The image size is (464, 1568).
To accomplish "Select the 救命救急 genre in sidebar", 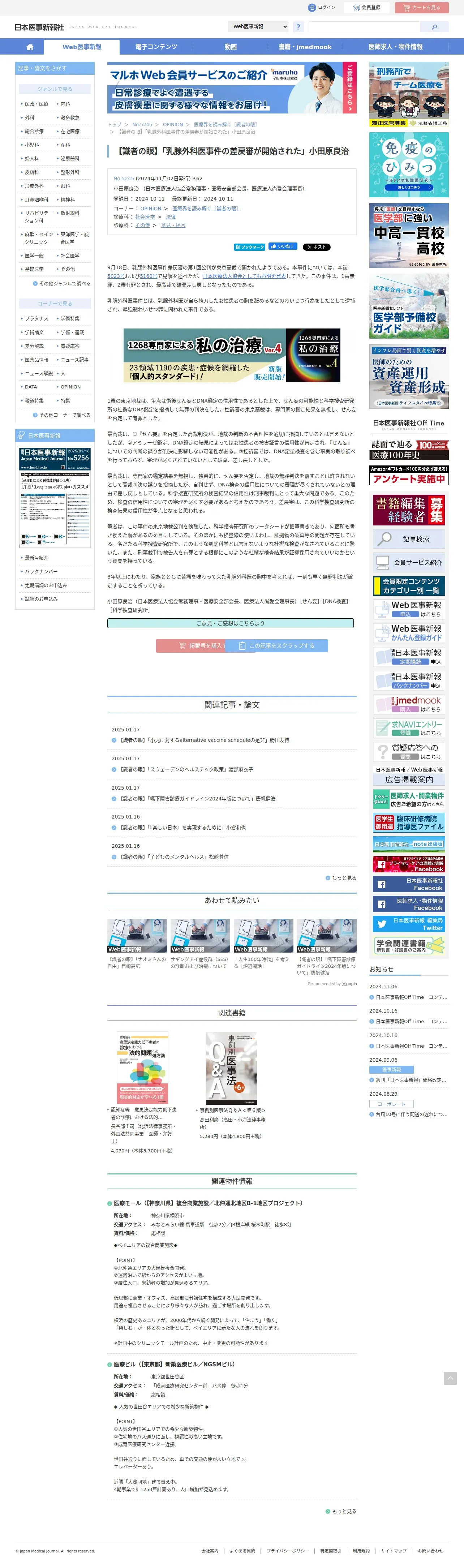I will click(x=70, y=117).
